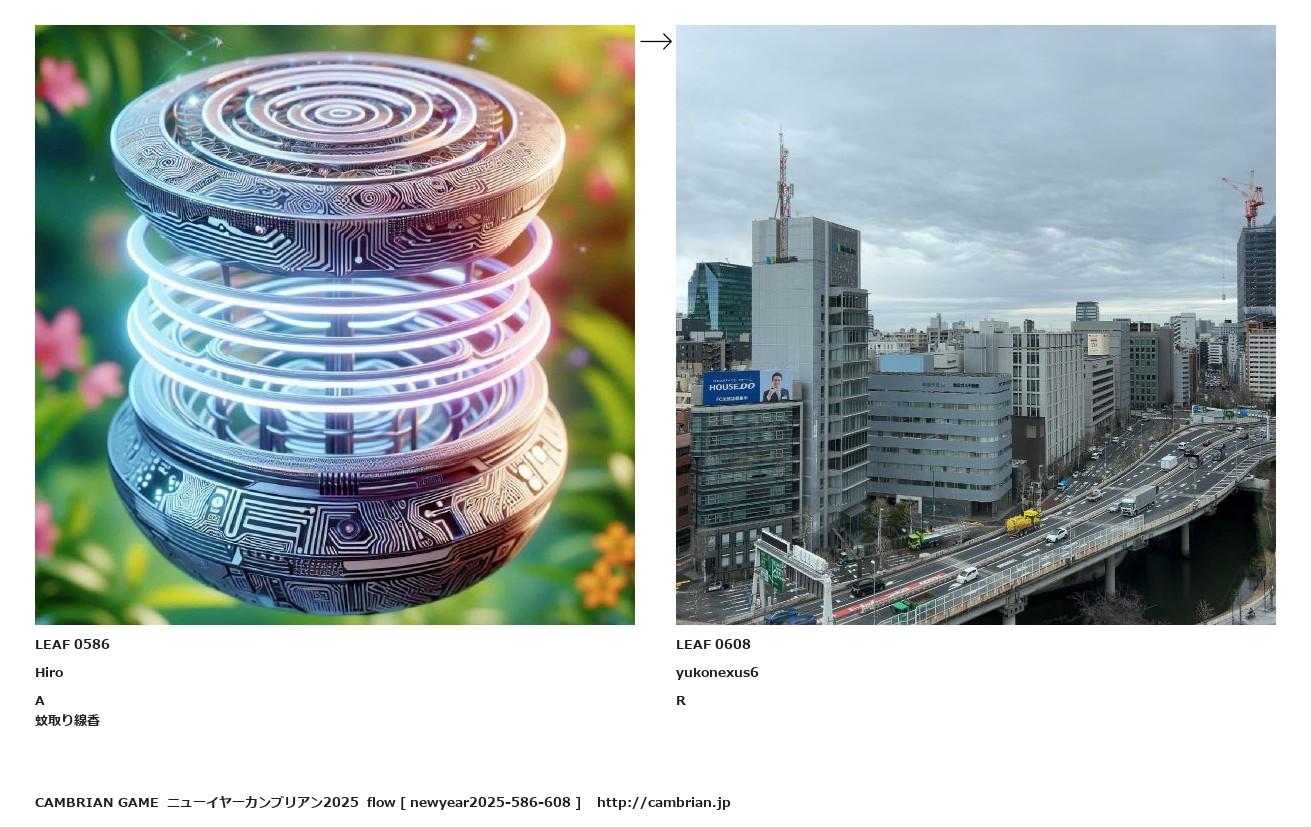Click the 蚊取り線香 caption text
1311x827 pixels.
67,720
